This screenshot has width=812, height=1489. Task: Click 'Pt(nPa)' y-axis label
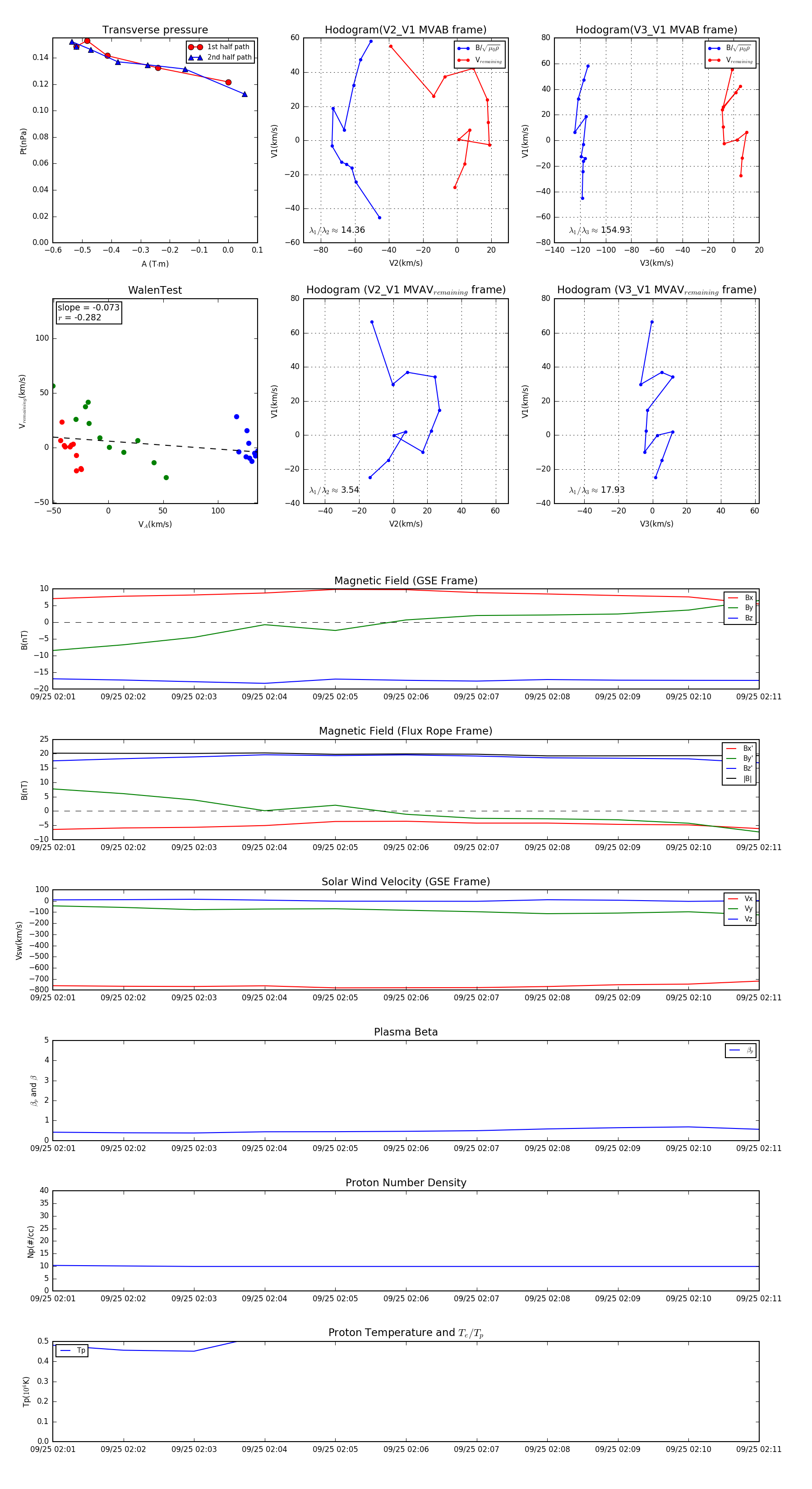23,140
